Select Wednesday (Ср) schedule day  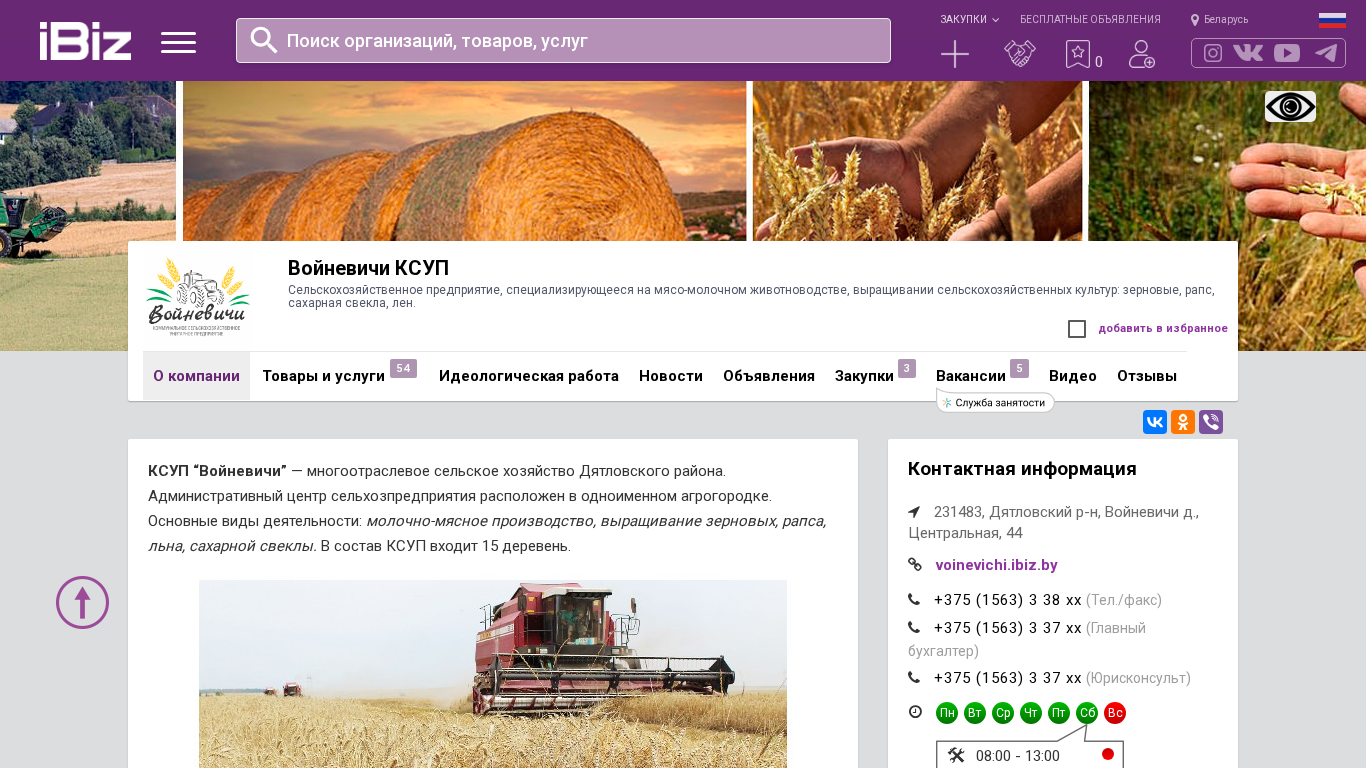[x=1003, y=713]
